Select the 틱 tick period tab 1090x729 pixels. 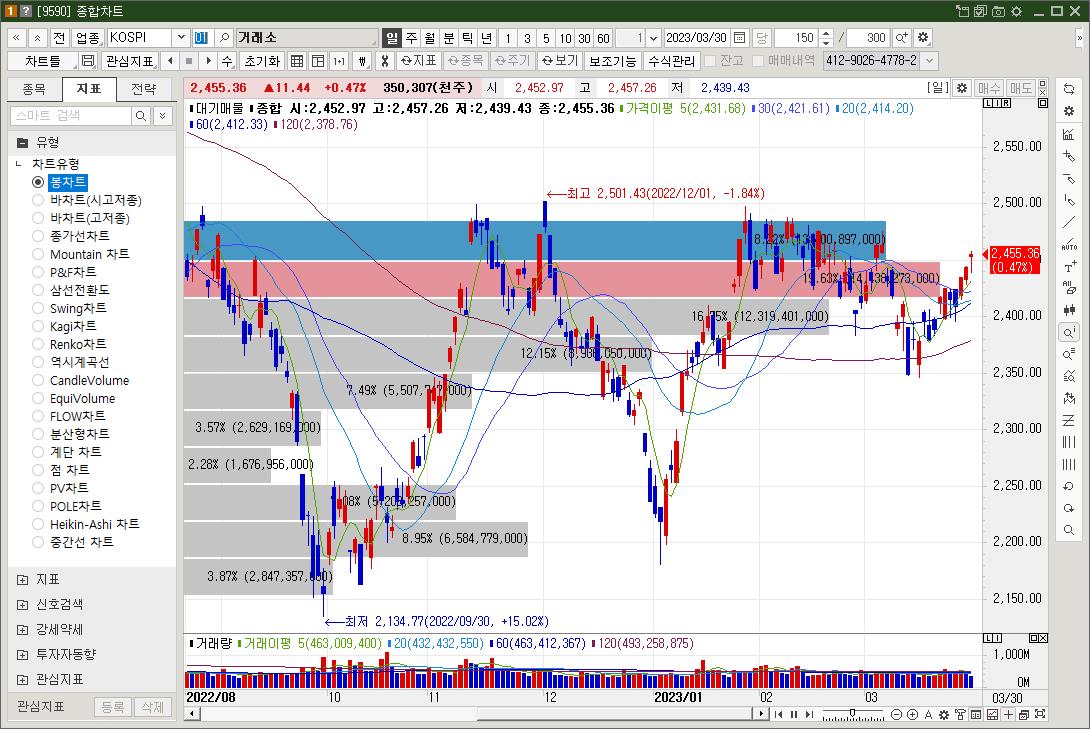pos(468,38)
